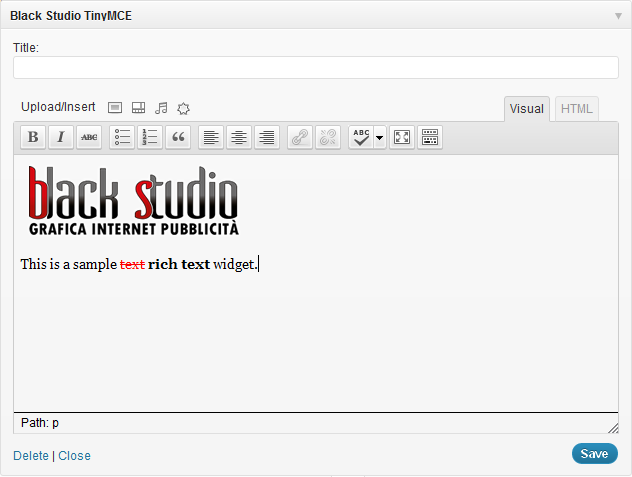Align text center
Image resolution: width=632 pixels, height=477 pixels.
(x=239, y=137)
